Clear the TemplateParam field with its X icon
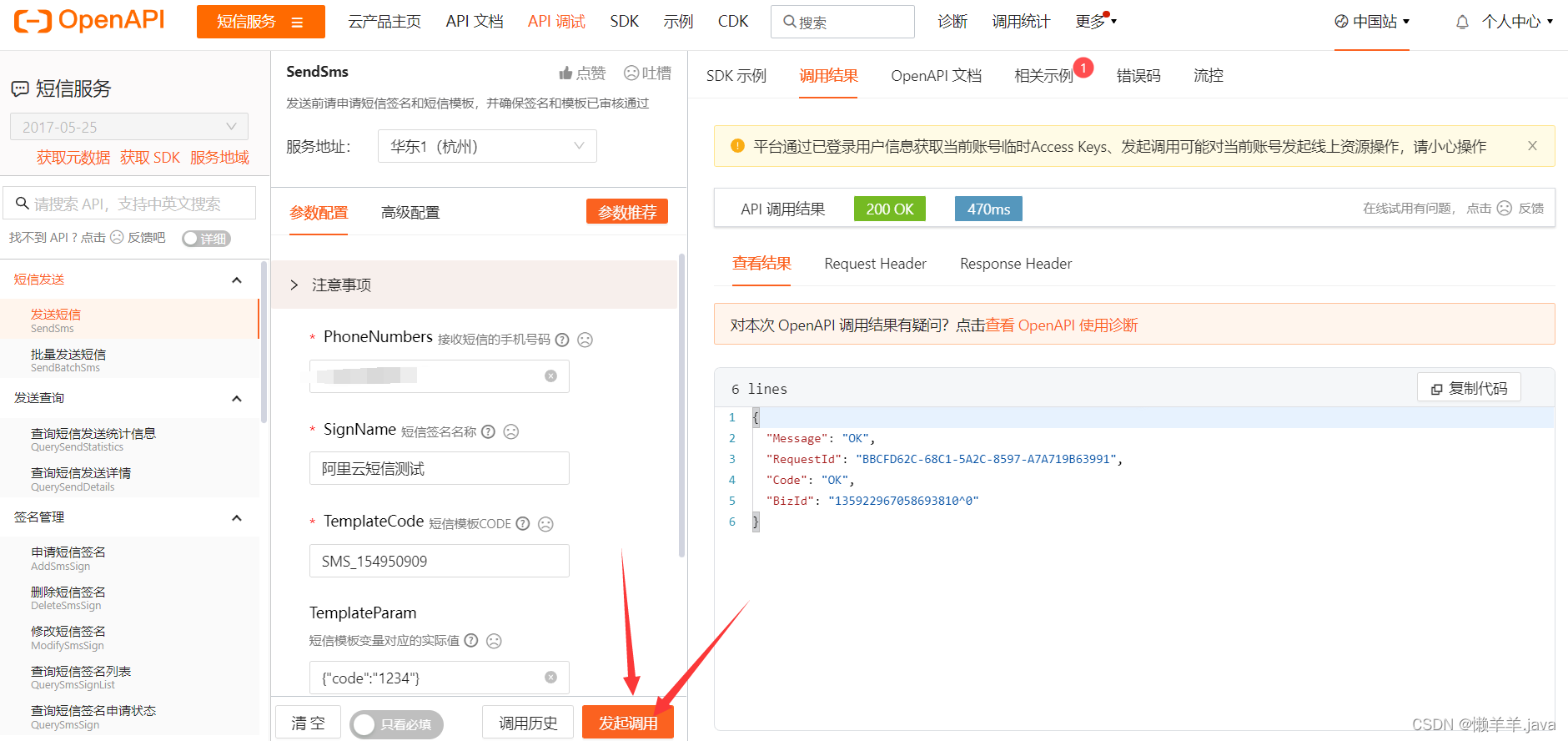Image resolution: width=1568 pixels, height=741 pixels. [550, 678]
